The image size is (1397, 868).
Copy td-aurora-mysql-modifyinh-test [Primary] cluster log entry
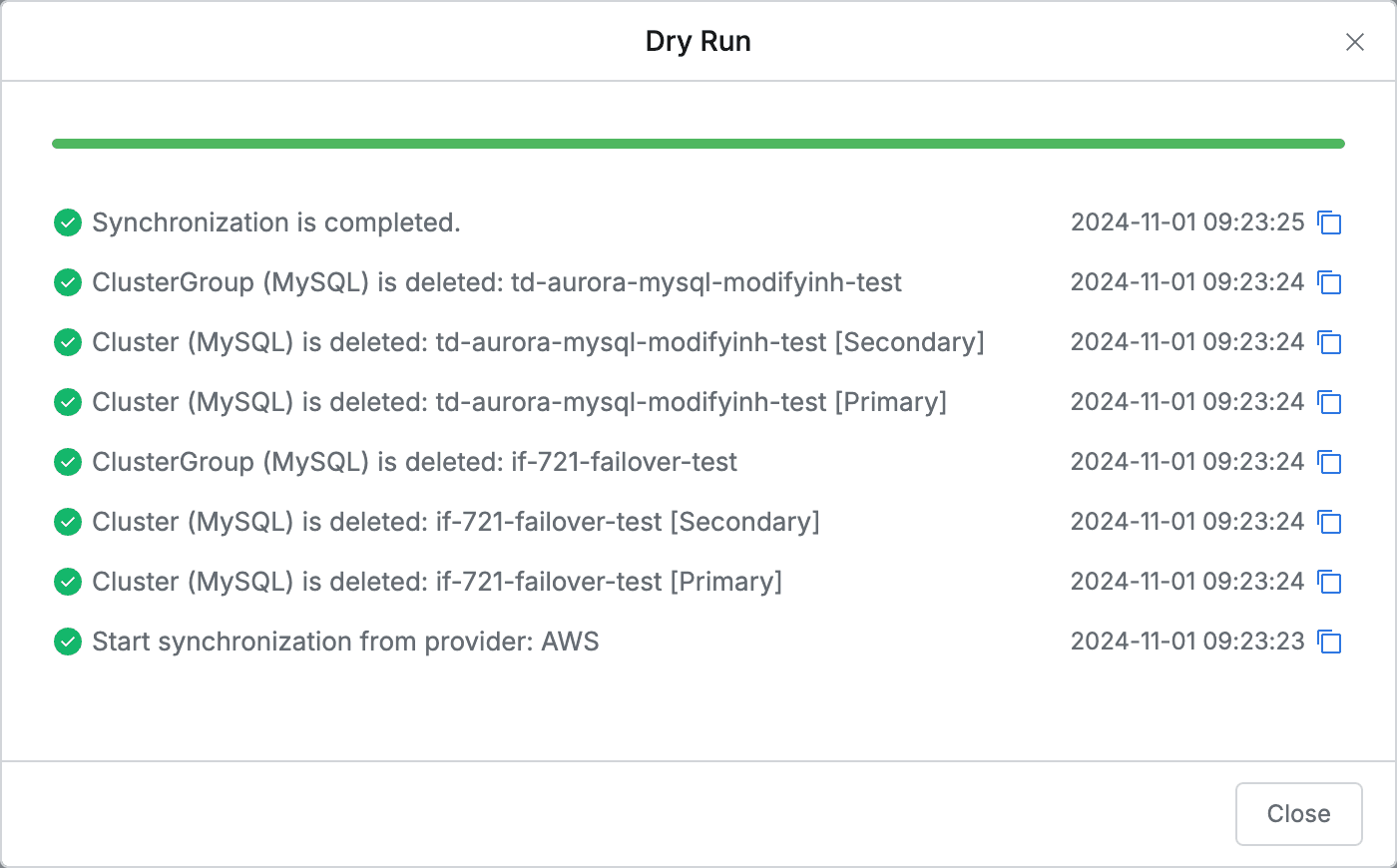[1329, 402]
